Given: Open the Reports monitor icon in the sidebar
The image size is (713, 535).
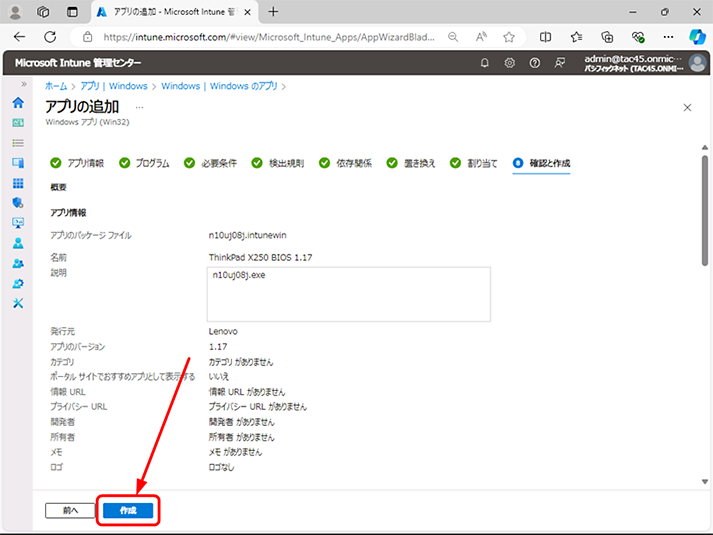Looking at the screenshot, I should [18, 223].
